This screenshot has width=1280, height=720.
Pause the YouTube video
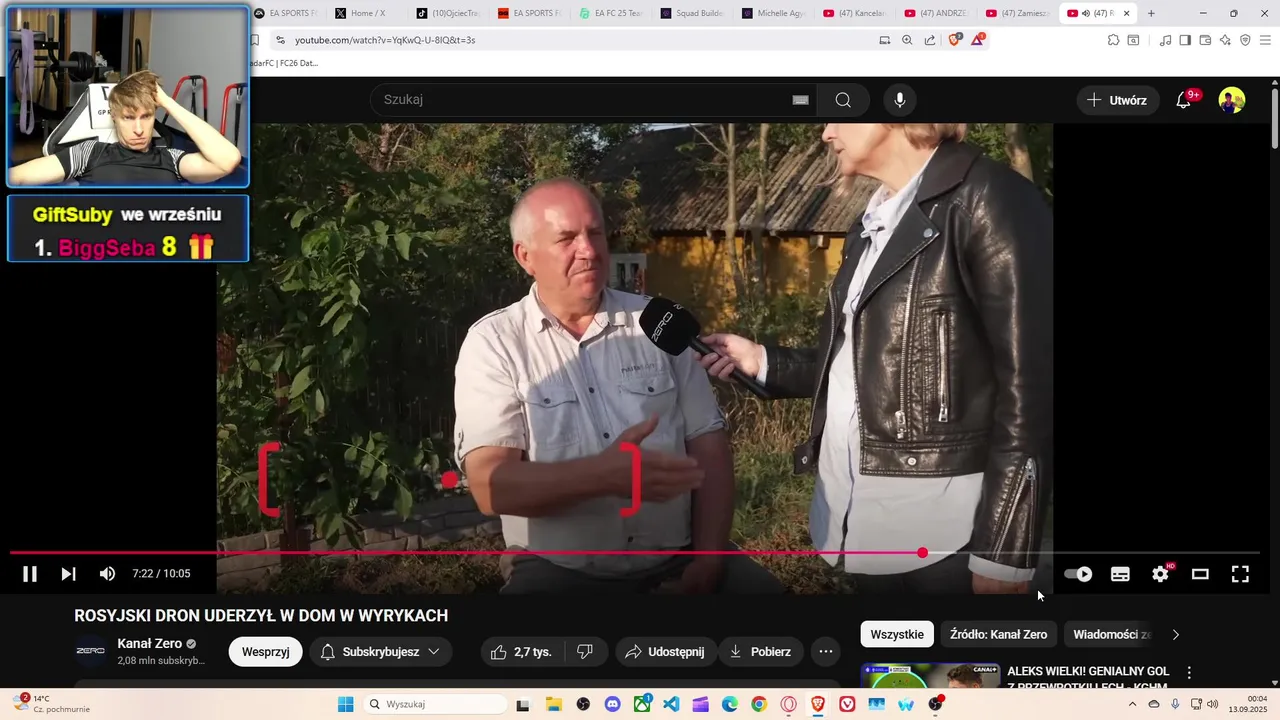click(x=30, y=574)
